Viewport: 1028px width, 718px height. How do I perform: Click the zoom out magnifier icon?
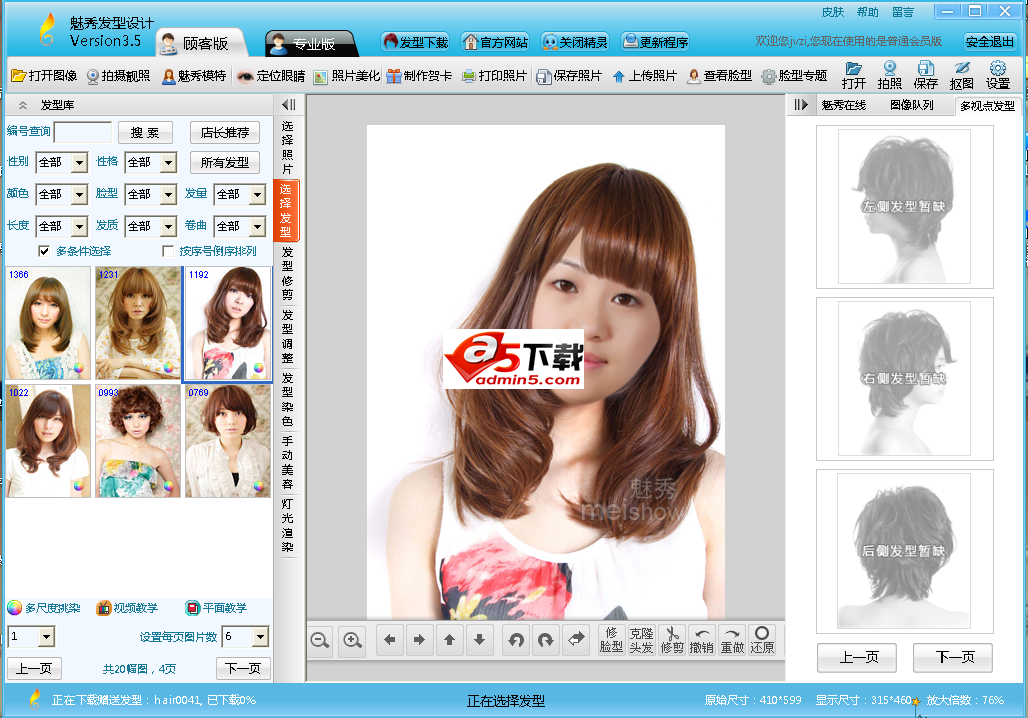tap(320, 641)
